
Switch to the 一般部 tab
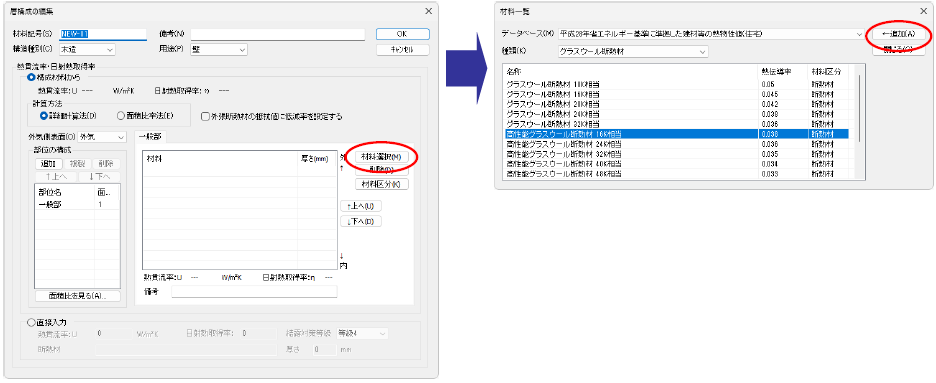tap(150, 137)
